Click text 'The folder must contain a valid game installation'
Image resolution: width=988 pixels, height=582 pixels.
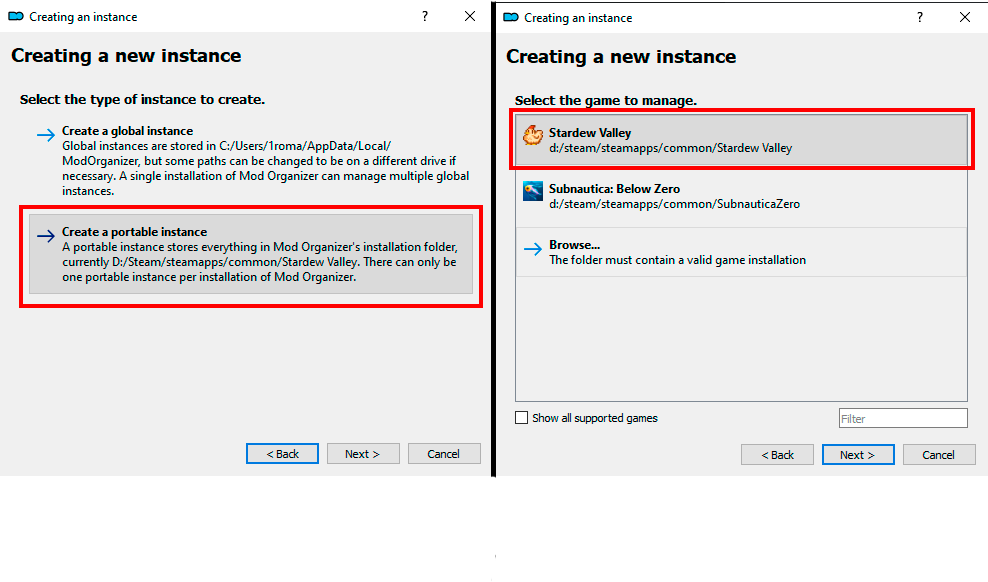click(677, 260)
